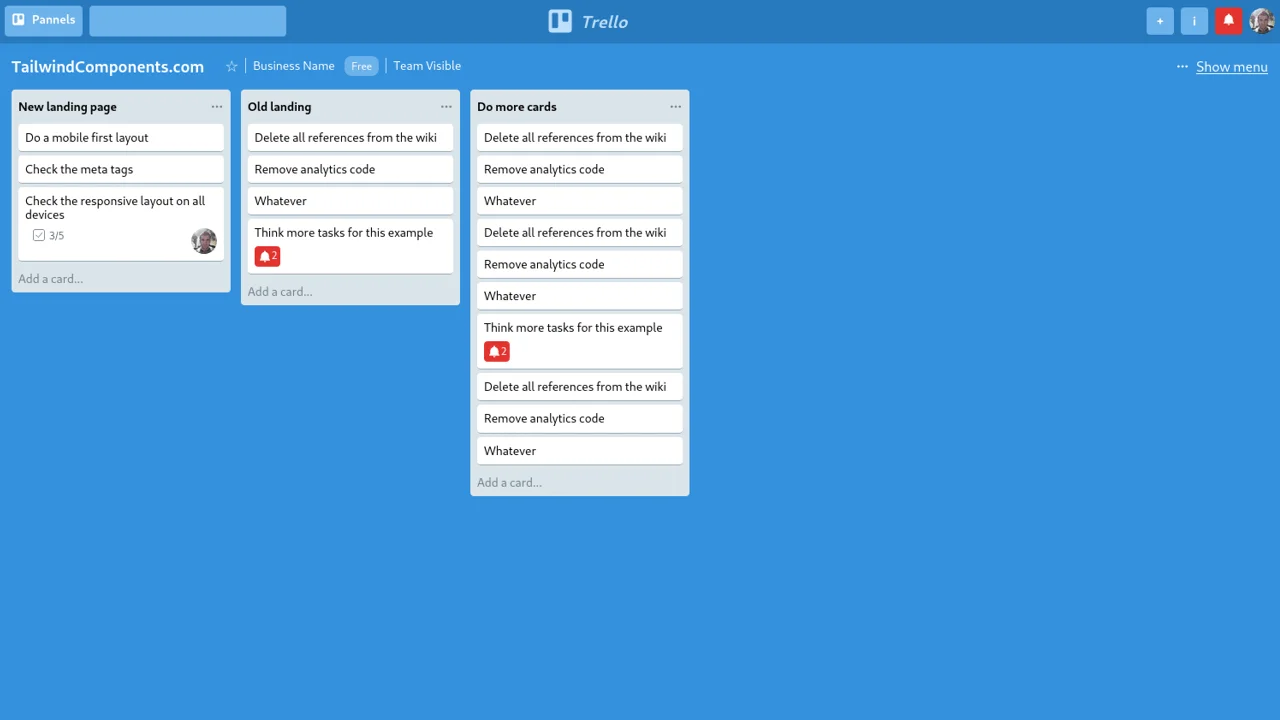
Task: Click the notification badge under Think more tasks
Action: pyautogui.click(x=497, y=351)
